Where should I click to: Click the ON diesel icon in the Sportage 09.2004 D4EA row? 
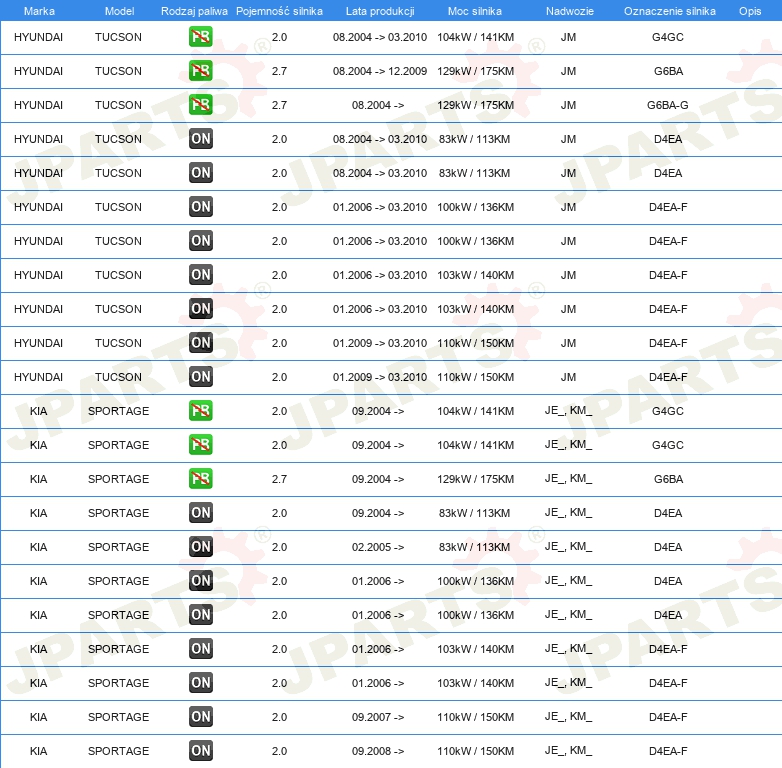pos(200,512)
